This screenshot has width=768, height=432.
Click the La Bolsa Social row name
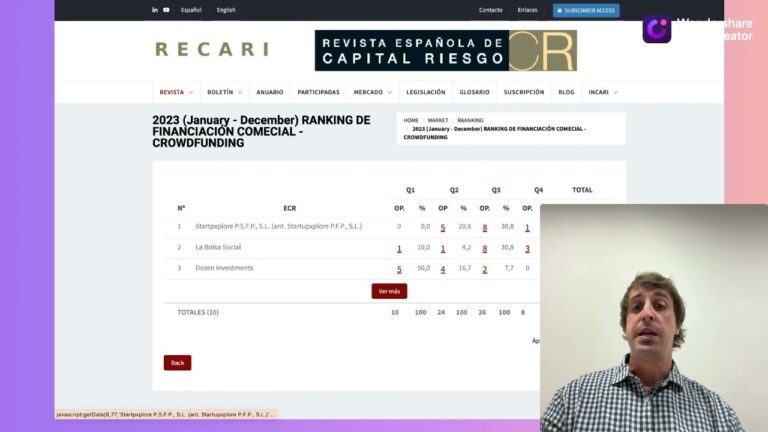click(x=218, y=247)
